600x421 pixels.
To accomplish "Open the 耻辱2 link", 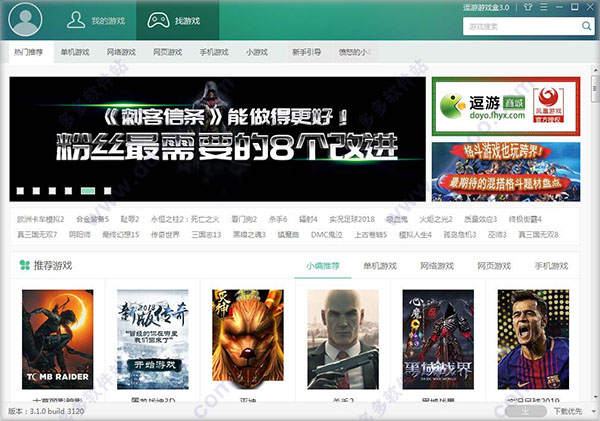I will click(x=130, y=219).
